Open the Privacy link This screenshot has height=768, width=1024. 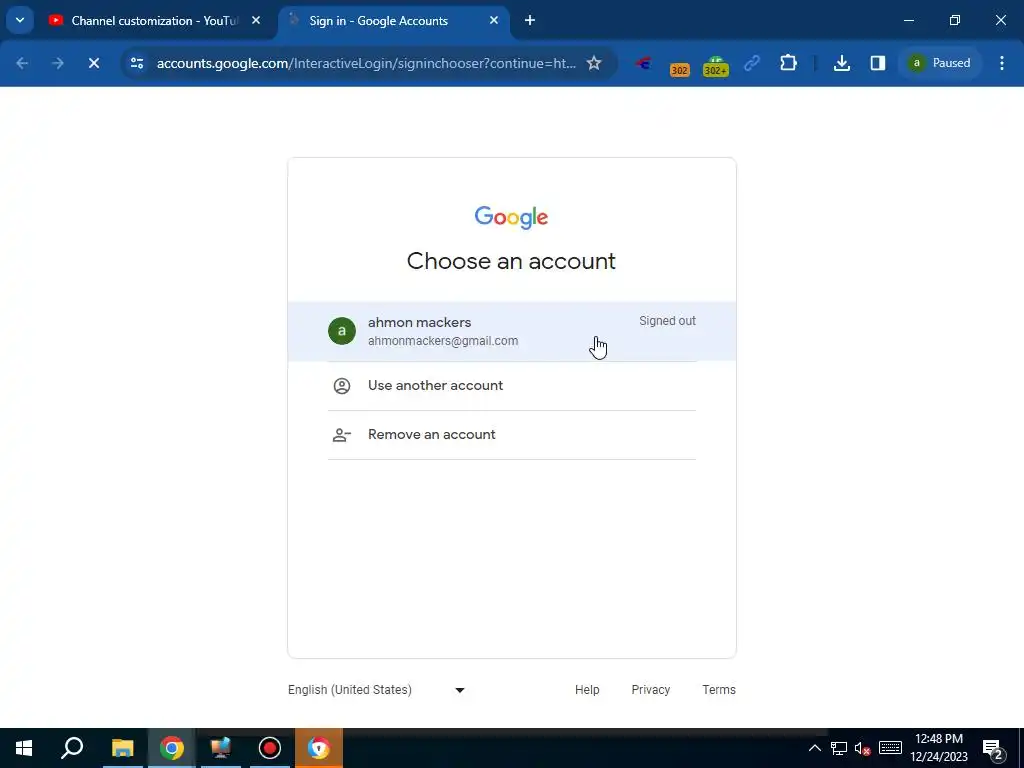[x=650, y=690]
